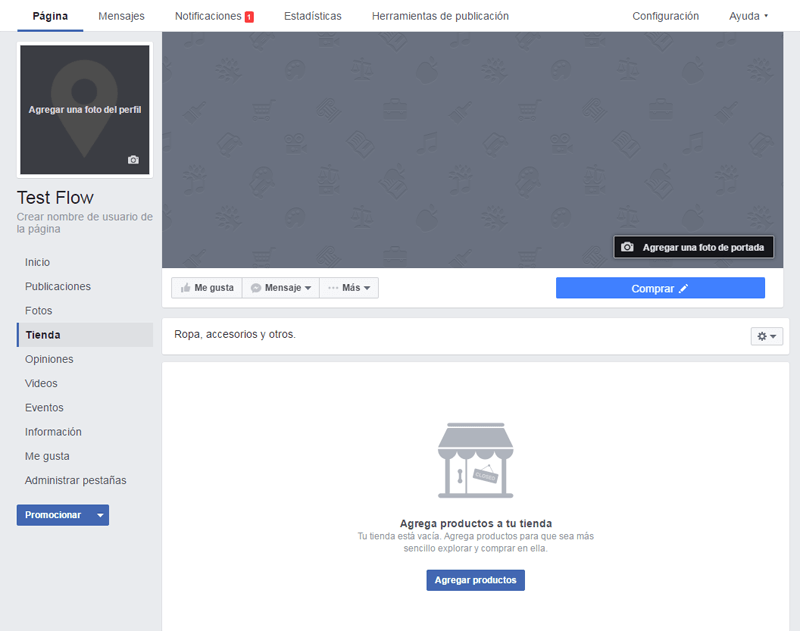Image resolution: width=800 pixels, height=631 pixels.
Task: Click Crear nombre de usuario link
Action: (x=85, y=223)
